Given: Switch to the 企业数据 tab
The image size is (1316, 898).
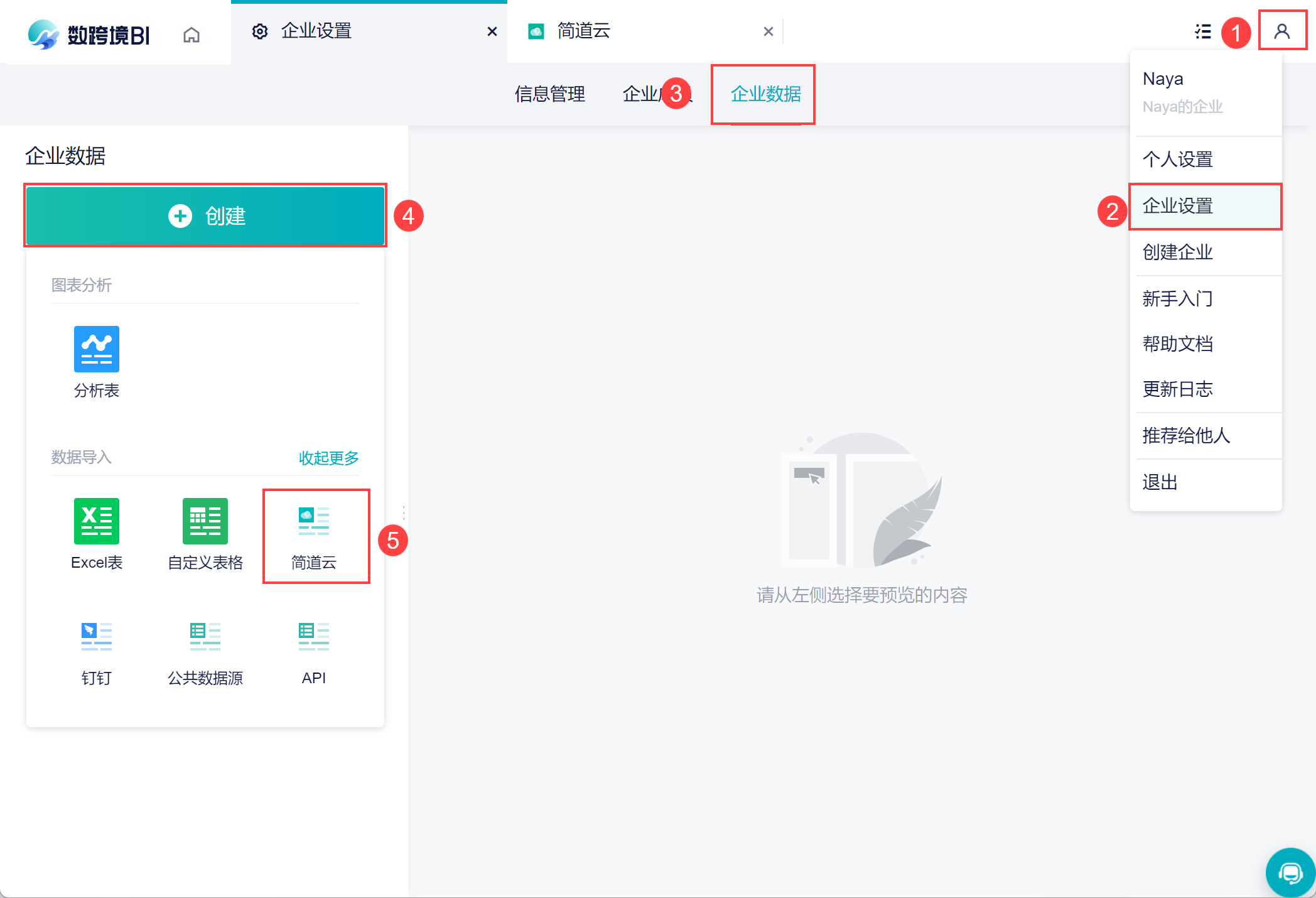Looking at the screenshot, I should coord(765,94).
